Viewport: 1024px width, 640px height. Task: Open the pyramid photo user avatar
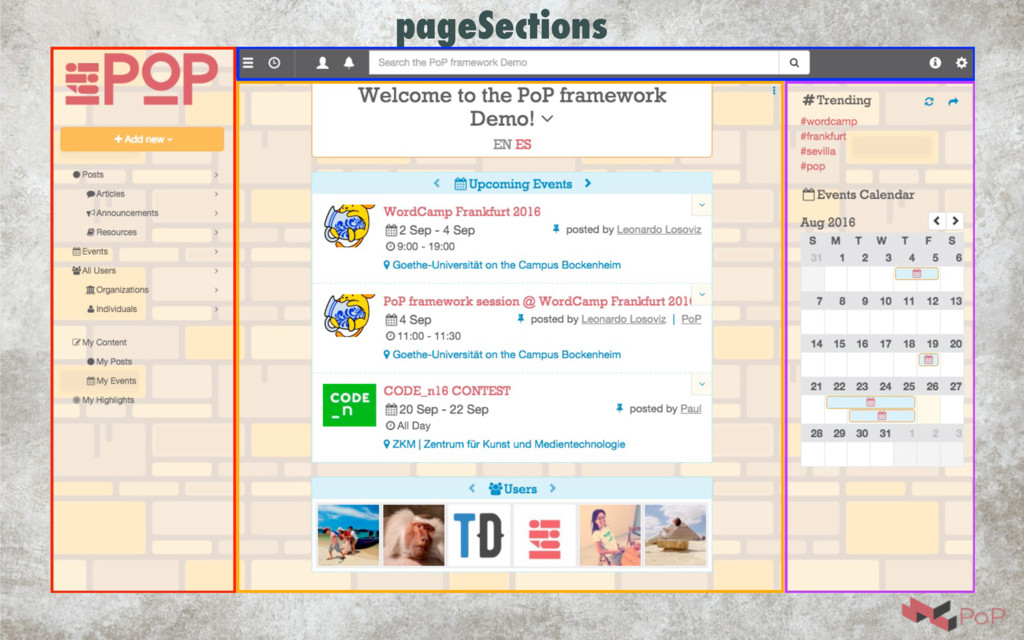tap(675, 535)
